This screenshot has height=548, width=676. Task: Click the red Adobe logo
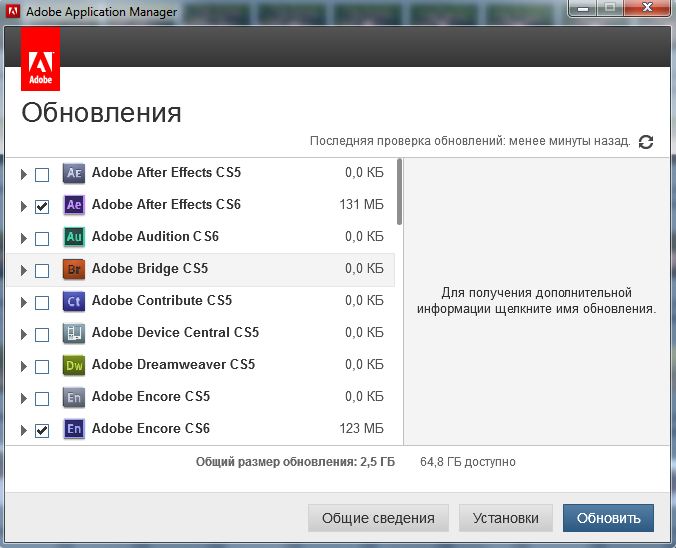click(x=41, y=59)
